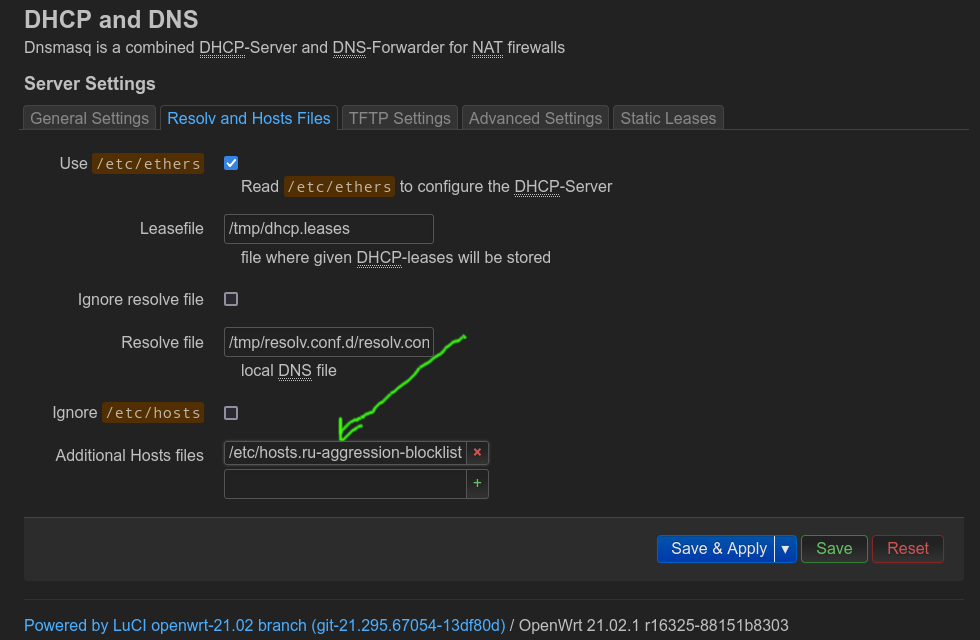Image resolution: width=980 pixels, height=640 pixels.
Task: Click the Save & Apply button
Action: (x=716, y=548)
